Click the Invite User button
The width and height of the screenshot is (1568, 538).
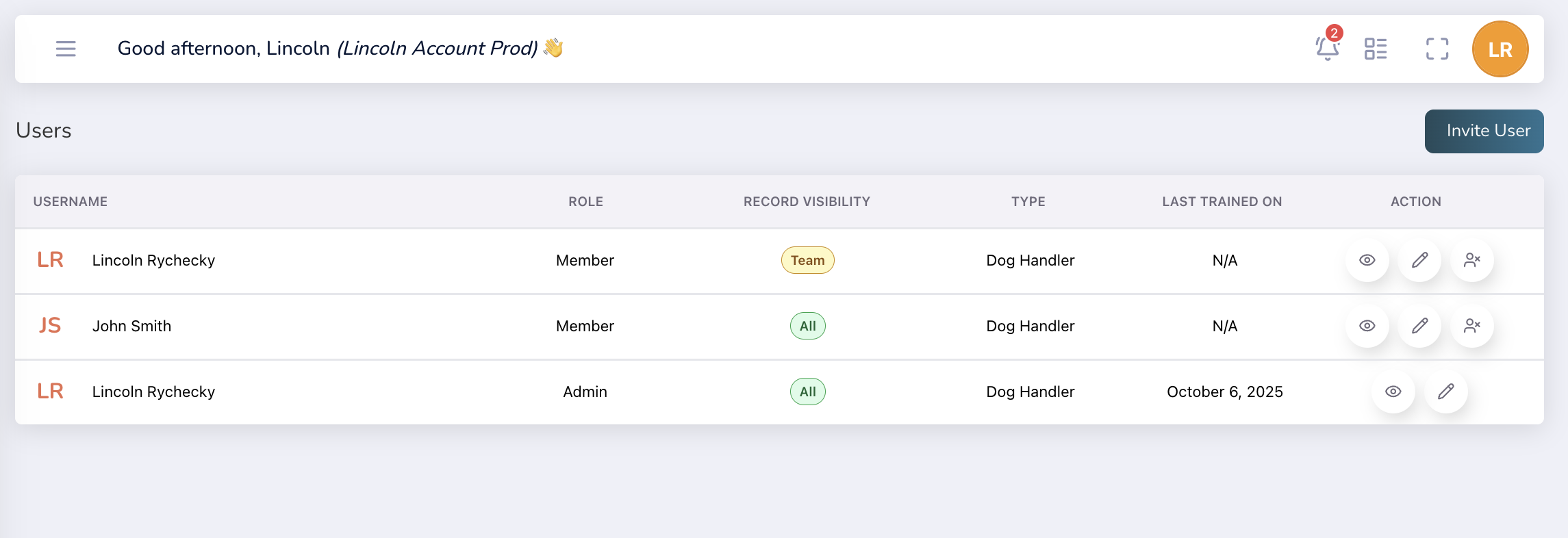pos(1484,131)
